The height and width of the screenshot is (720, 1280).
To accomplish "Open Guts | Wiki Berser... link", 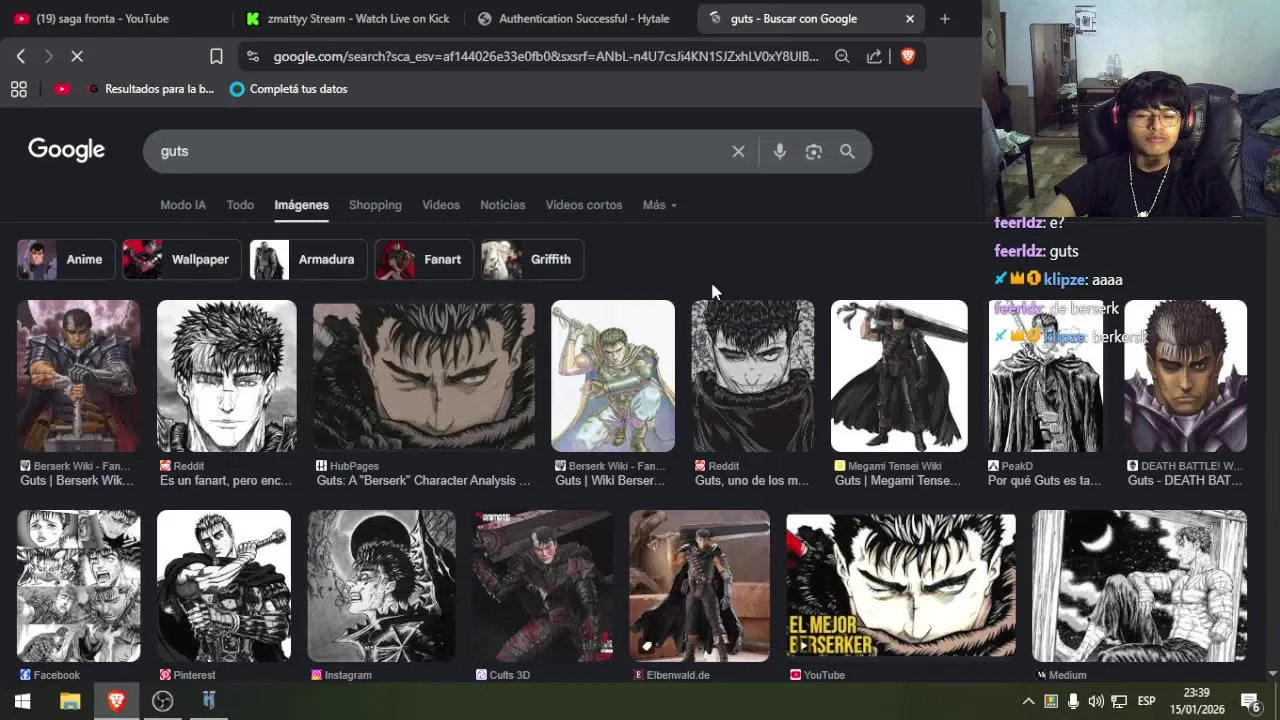I will point(610,481).
